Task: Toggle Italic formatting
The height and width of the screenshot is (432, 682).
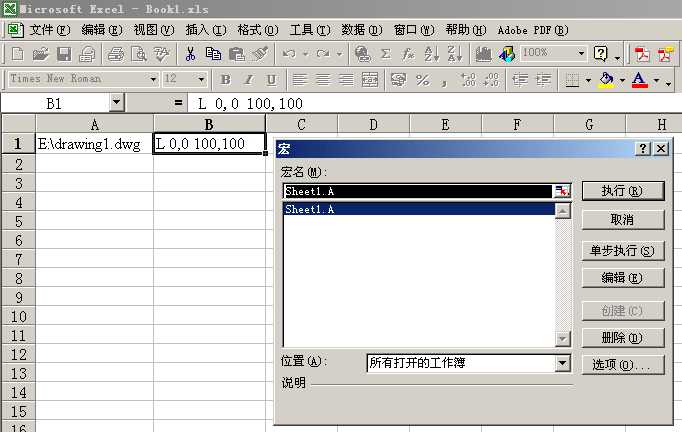Action: (248, 80)
